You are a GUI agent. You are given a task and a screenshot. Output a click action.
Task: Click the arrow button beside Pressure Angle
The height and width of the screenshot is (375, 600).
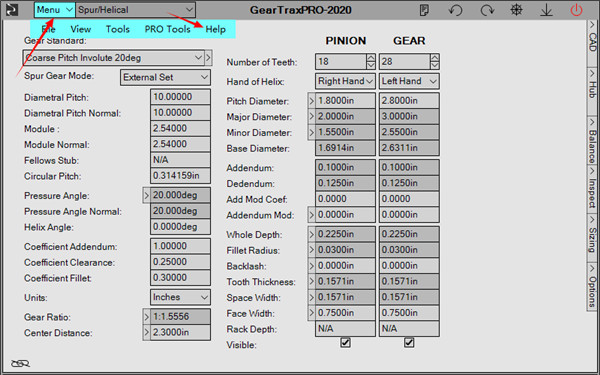click(x=146, y=196)
